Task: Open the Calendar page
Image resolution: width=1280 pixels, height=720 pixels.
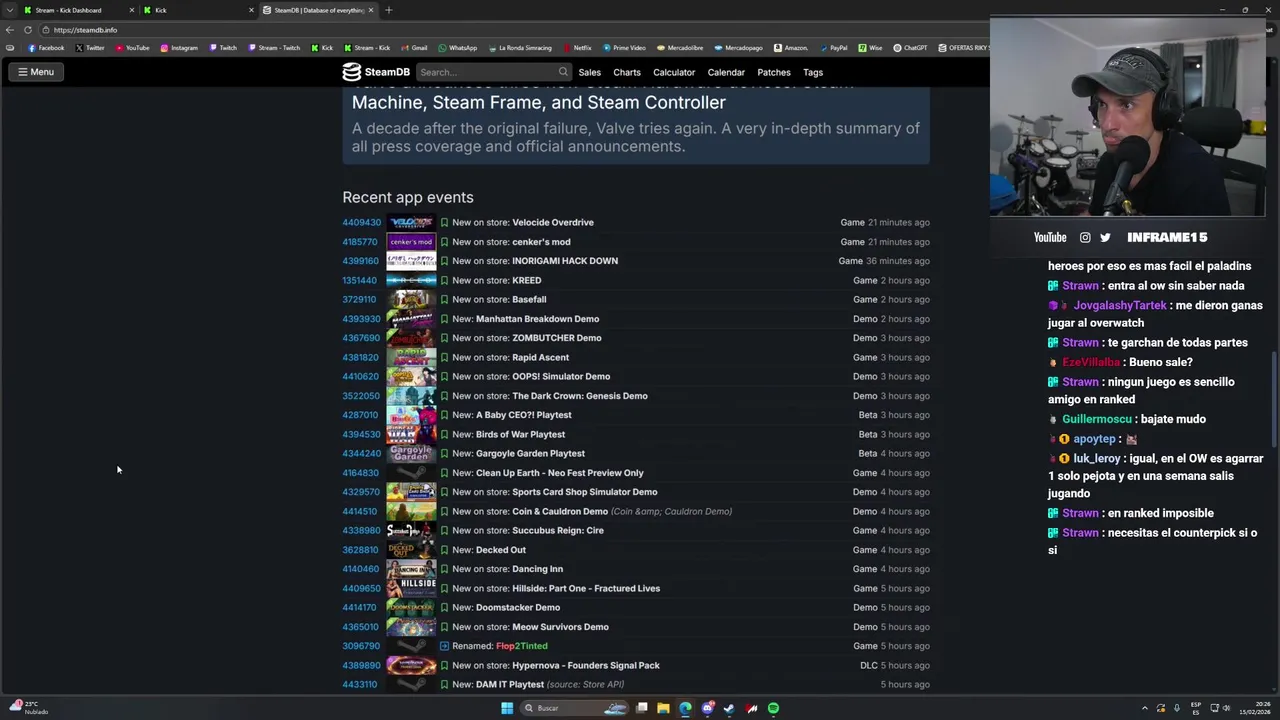Action: (x=726, y=72)
